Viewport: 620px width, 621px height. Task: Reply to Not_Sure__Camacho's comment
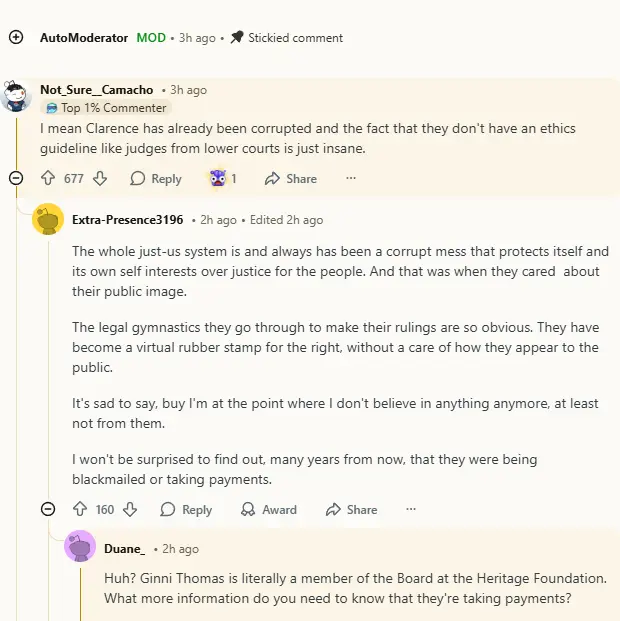point(156,178)
